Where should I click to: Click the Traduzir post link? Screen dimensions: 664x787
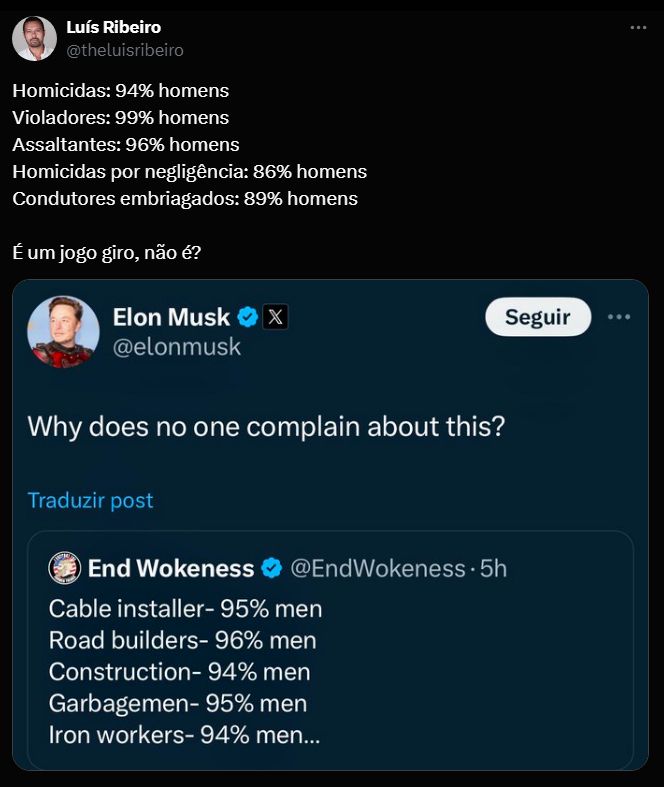point(90,500)
